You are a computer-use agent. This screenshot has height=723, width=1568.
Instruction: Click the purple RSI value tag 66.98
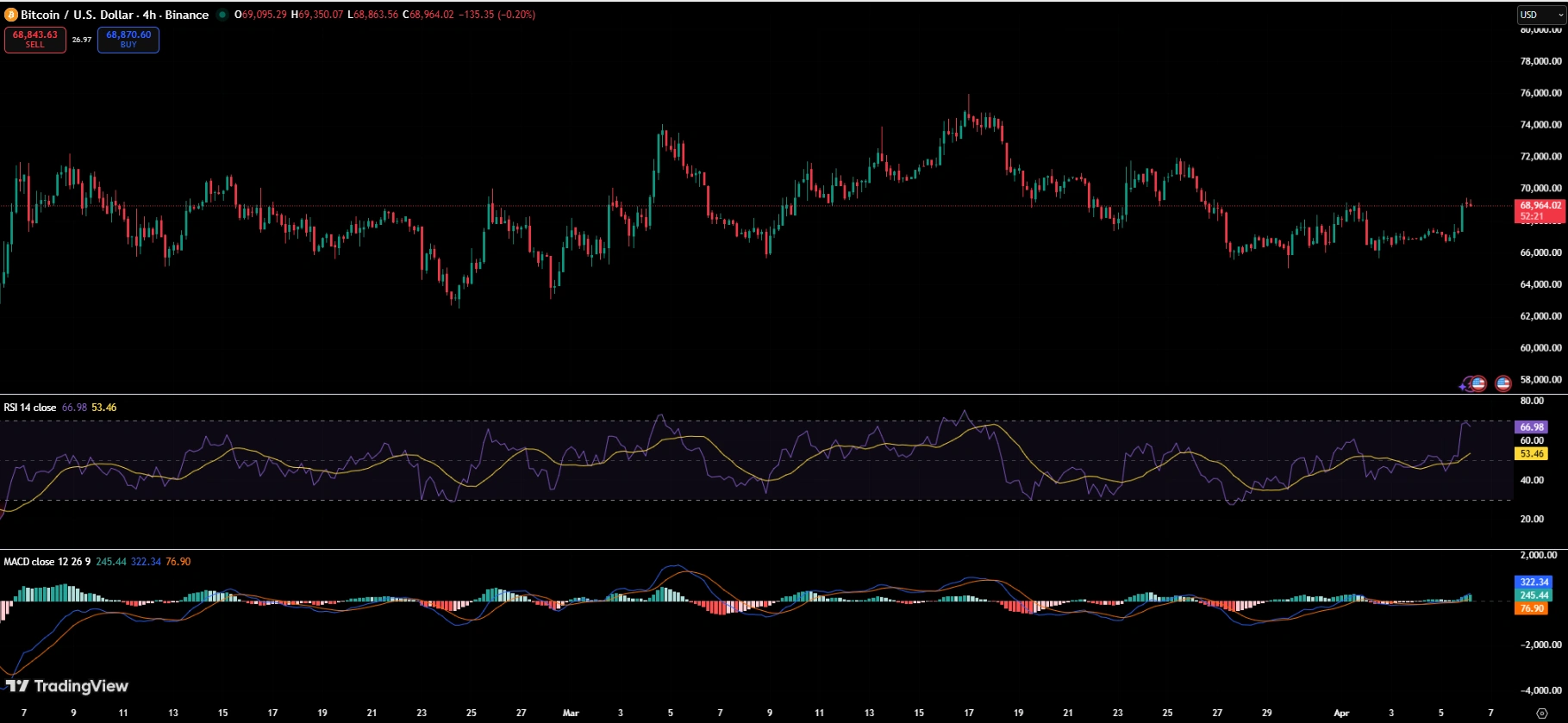point(1532,427)
